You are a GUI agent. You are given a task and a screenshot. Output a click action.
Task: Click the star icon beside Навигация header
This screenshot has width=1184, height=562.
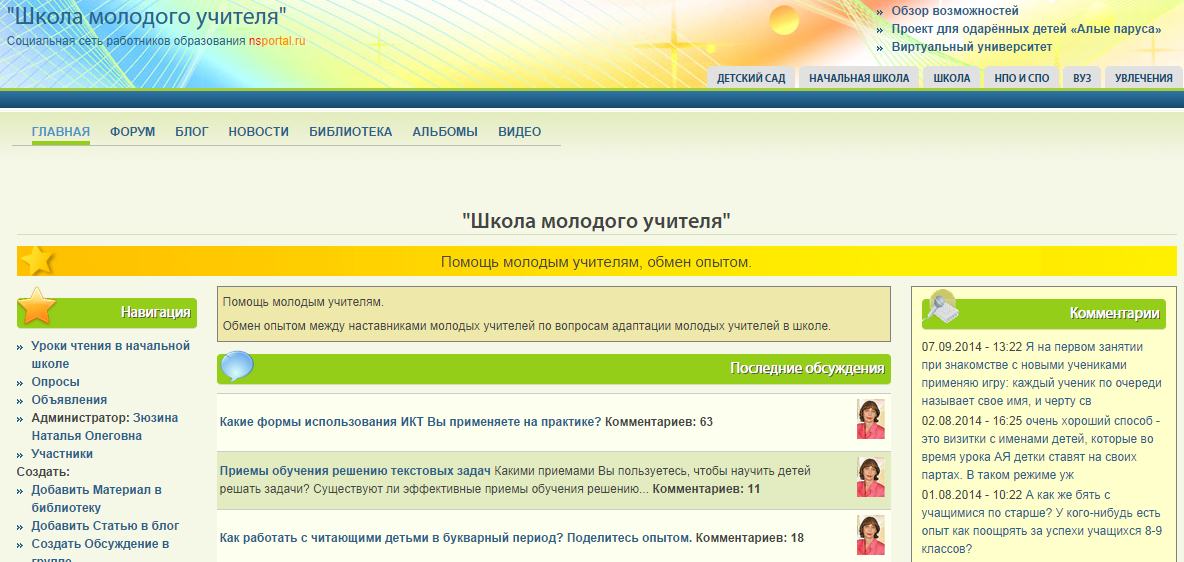pyautogui.click(x=37, y=306)
